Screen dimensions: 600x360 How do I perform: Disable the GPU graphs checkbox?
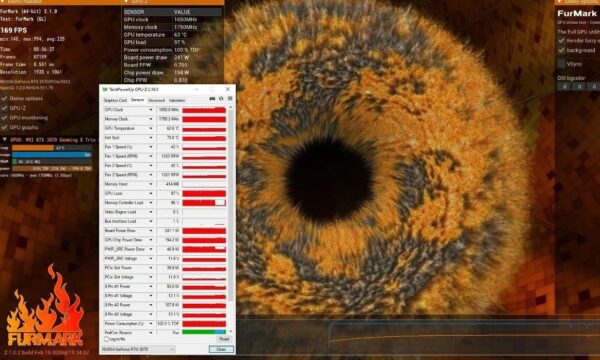coord(4,127)
